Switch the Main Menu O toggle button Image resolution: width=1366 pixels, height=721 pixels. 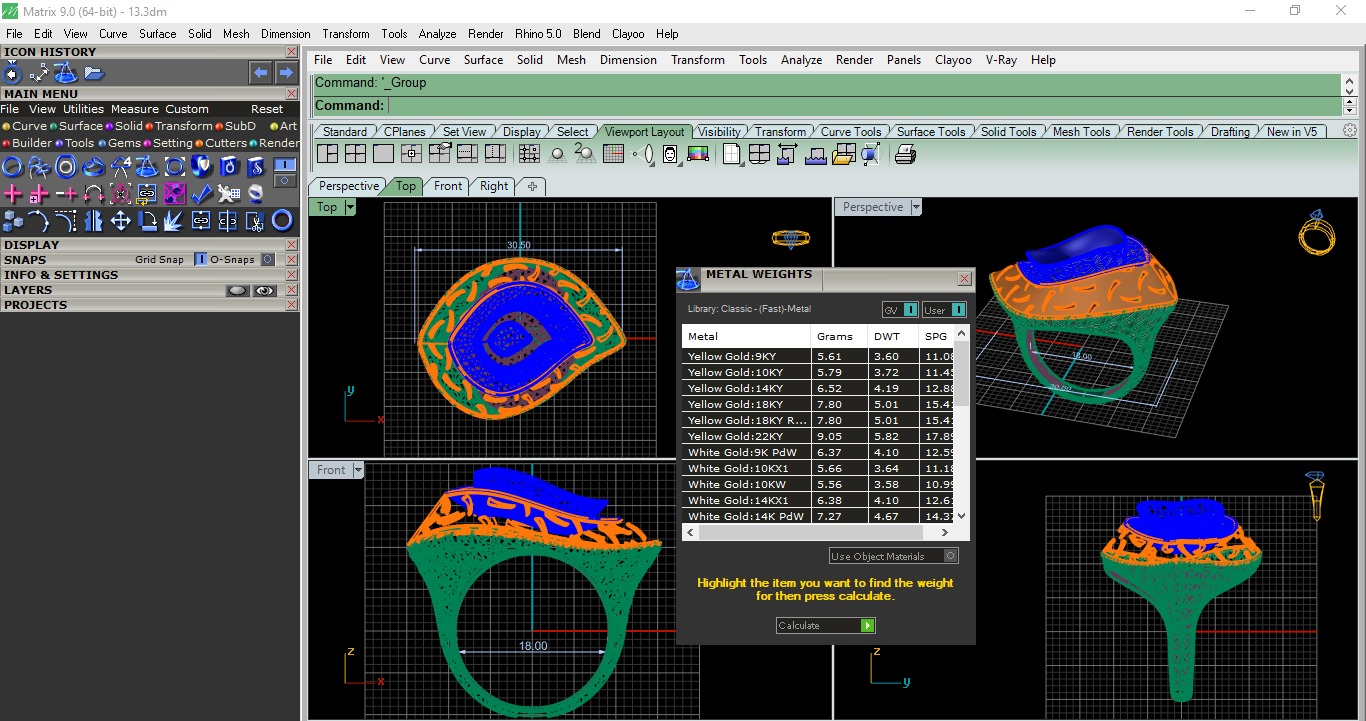pyautogui.click(x=285, y=180)
